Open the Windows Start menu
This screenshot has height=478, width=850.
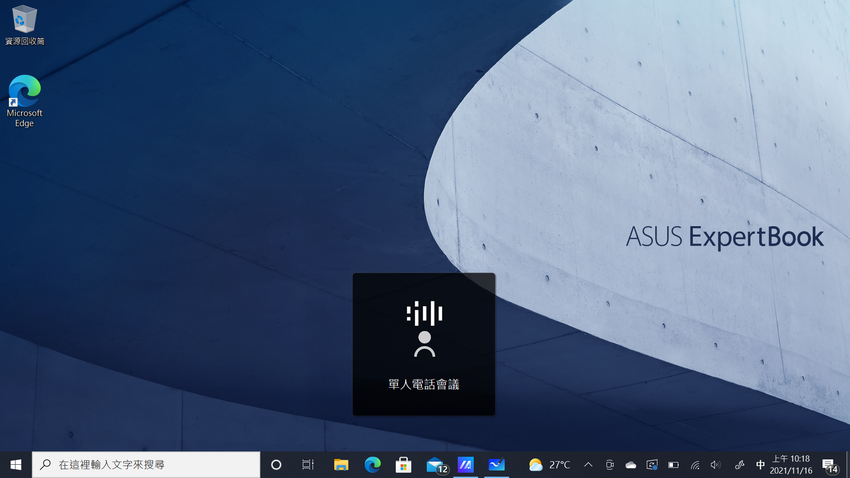(16, 464)
